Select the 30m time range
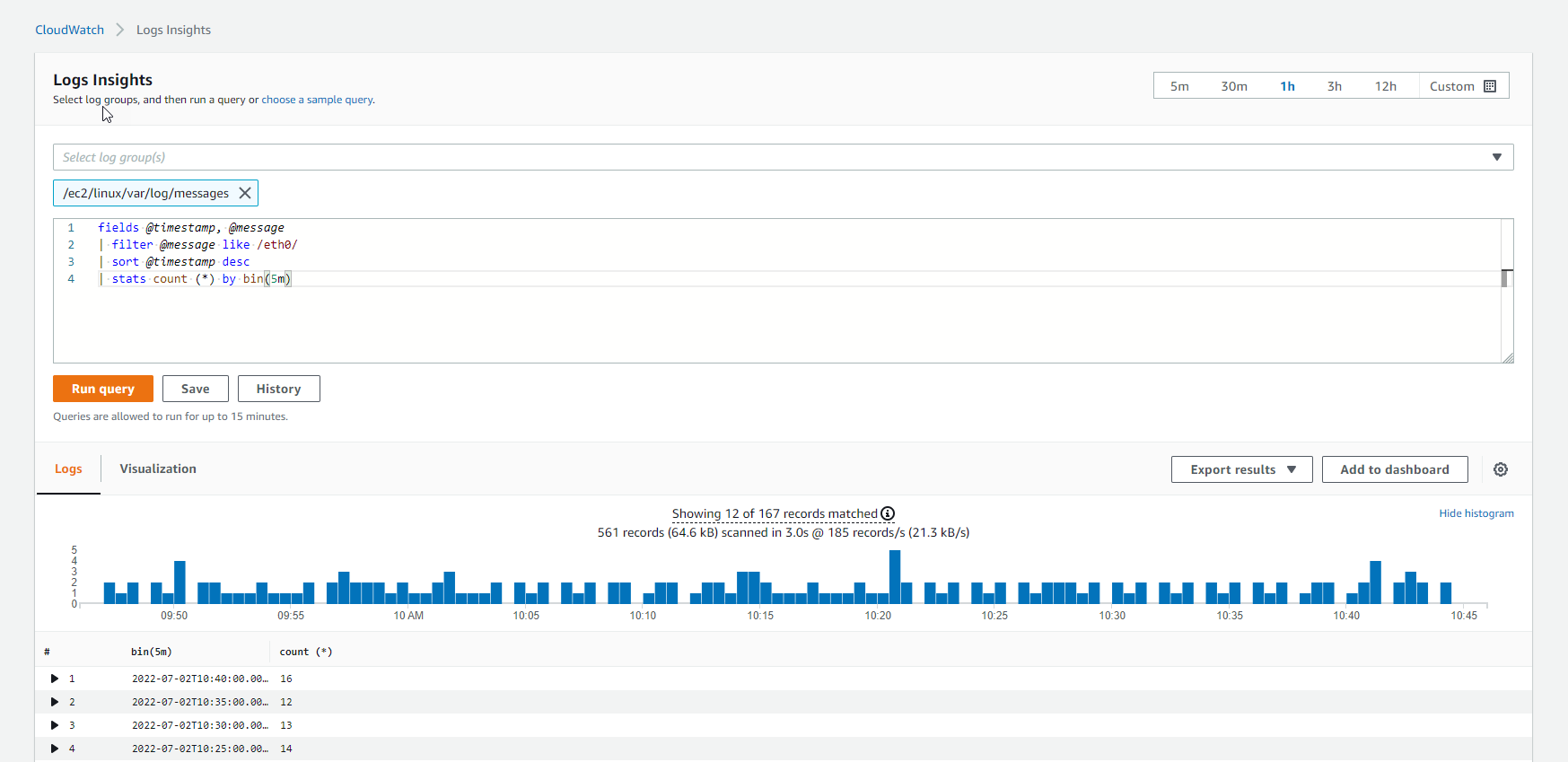1568x762 pixels. point(1233,86)
